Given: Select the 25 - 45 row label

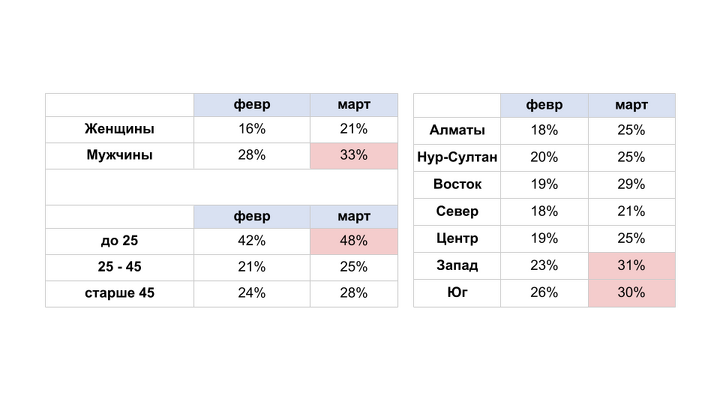Looking at the screenshot, I should (x=119, y=267).
